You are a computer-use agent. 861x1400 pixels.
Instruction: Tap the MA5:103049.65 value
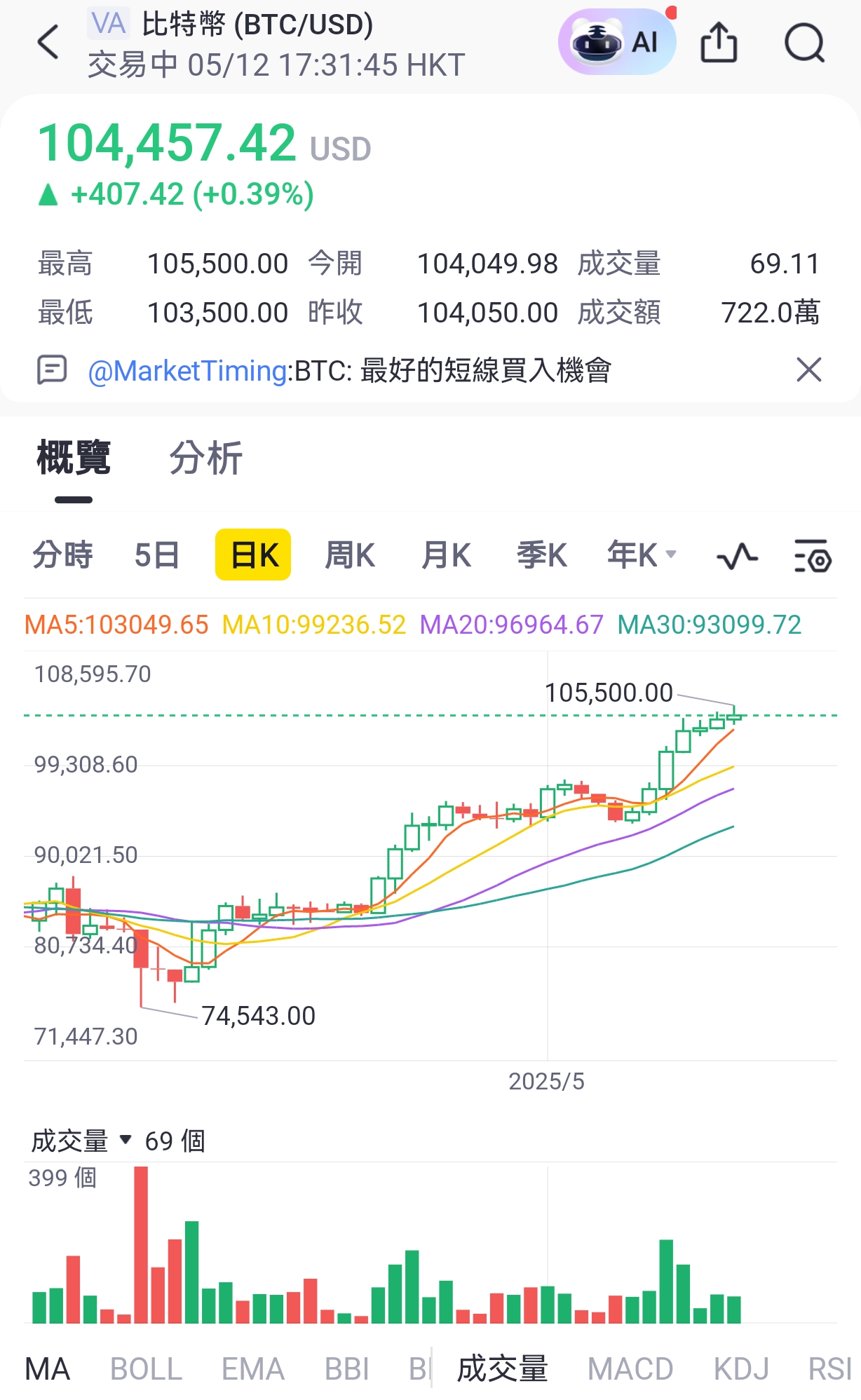click(116, 625)
